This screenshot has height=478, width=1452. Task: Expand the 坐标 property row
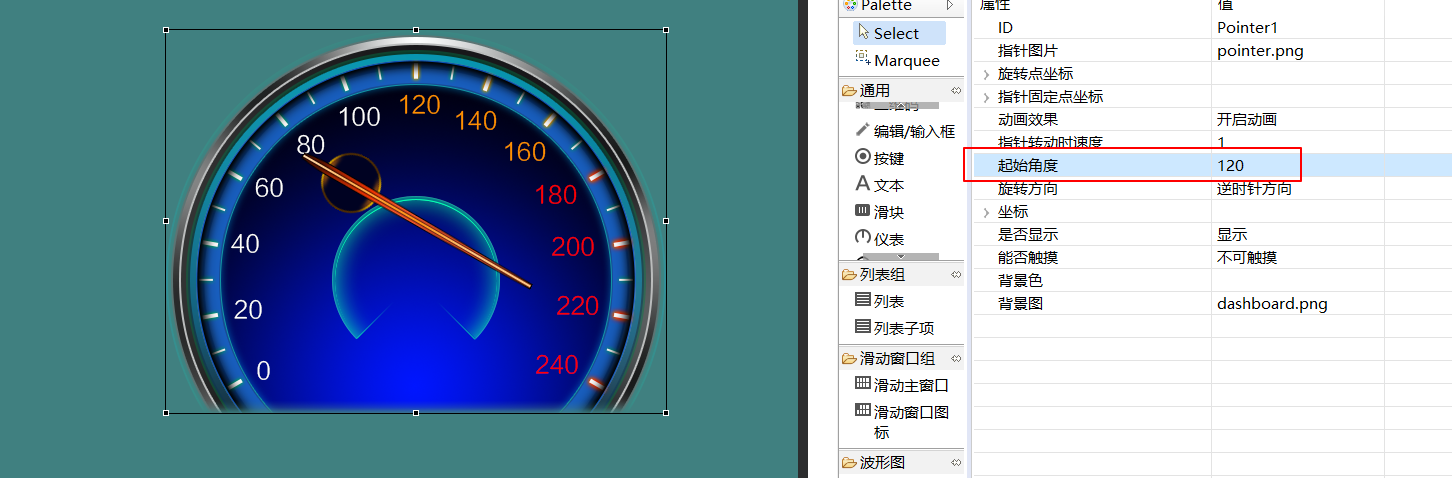pos(986,212)
